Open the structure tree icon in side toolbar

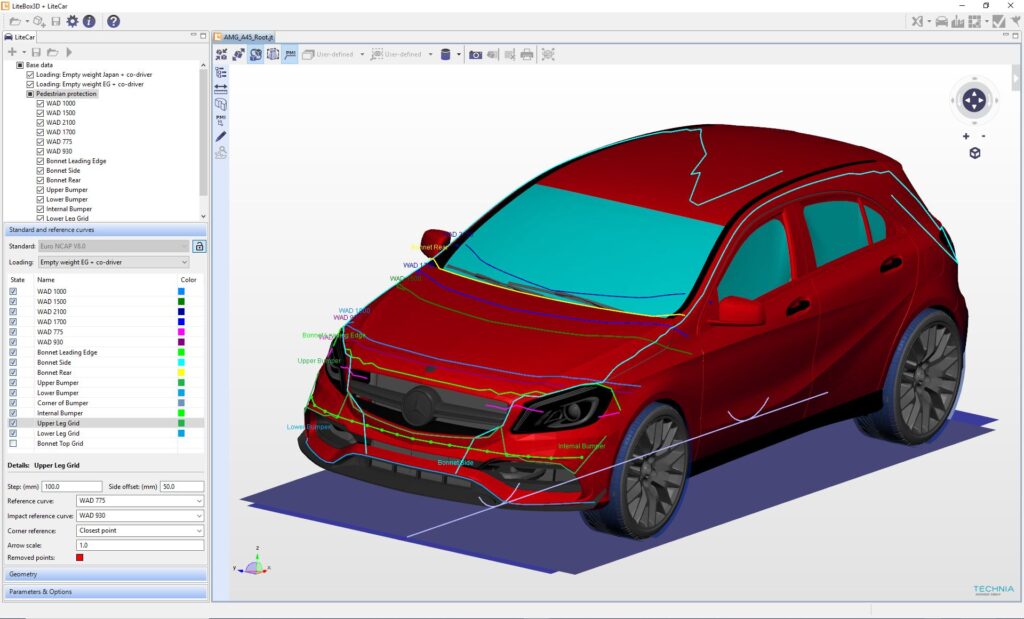point(221,72)
